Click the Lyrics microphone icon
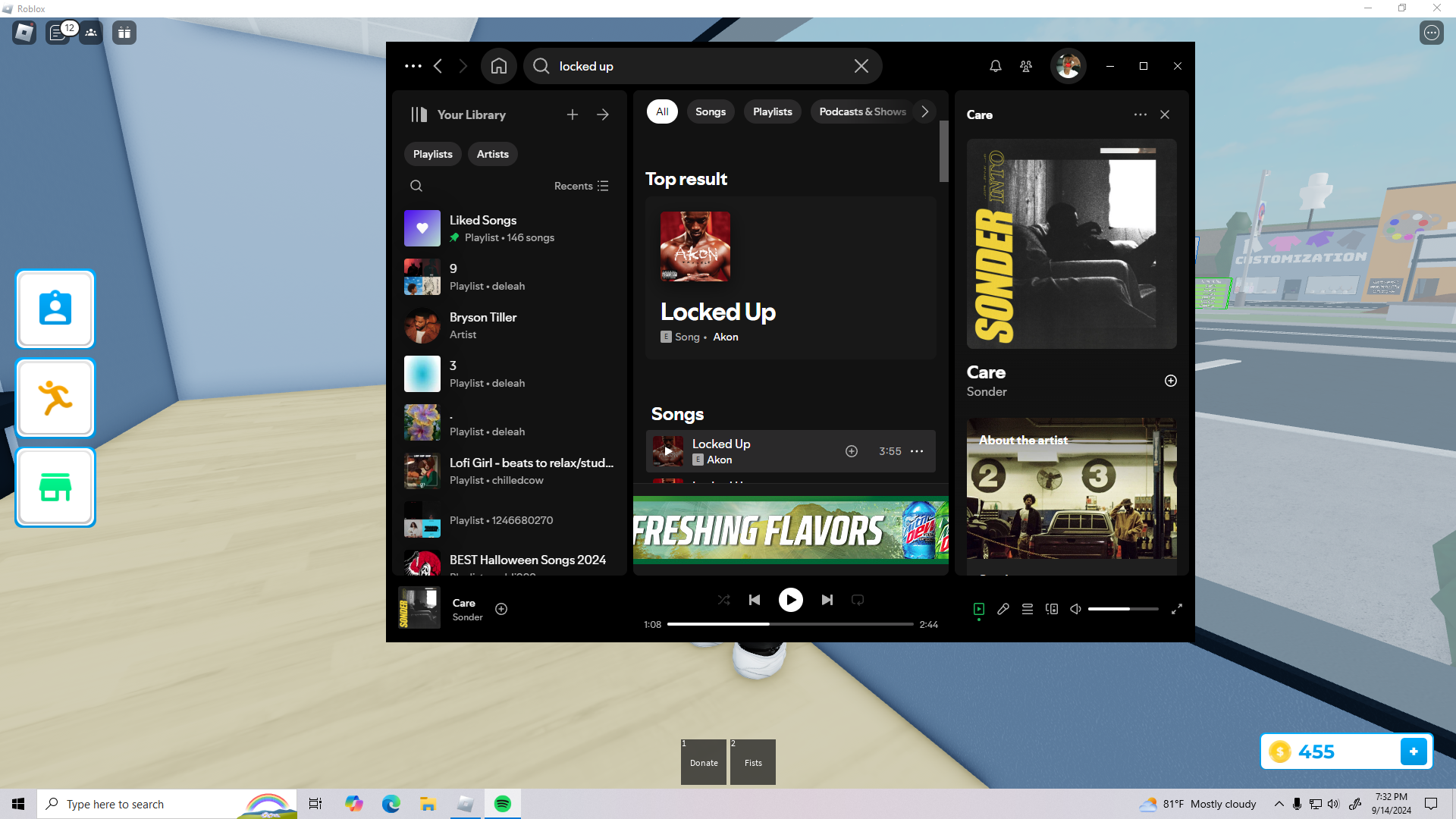 point(1003,609)
